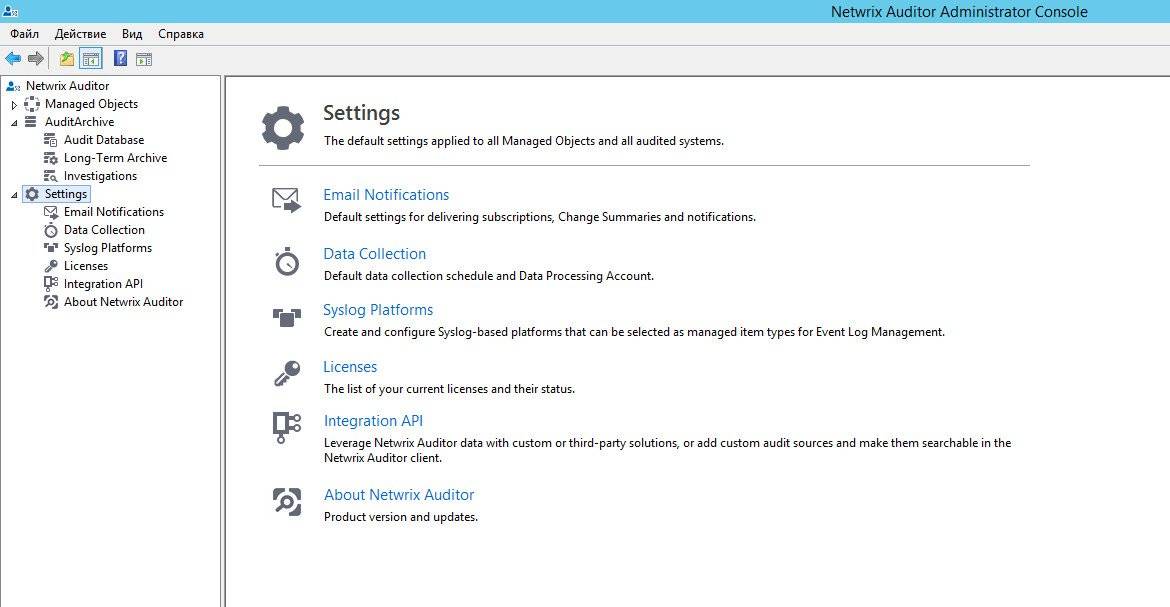Select Managed Objects in the tree
The height and width of the screenshot is (607, 1170).
point(91,104)
